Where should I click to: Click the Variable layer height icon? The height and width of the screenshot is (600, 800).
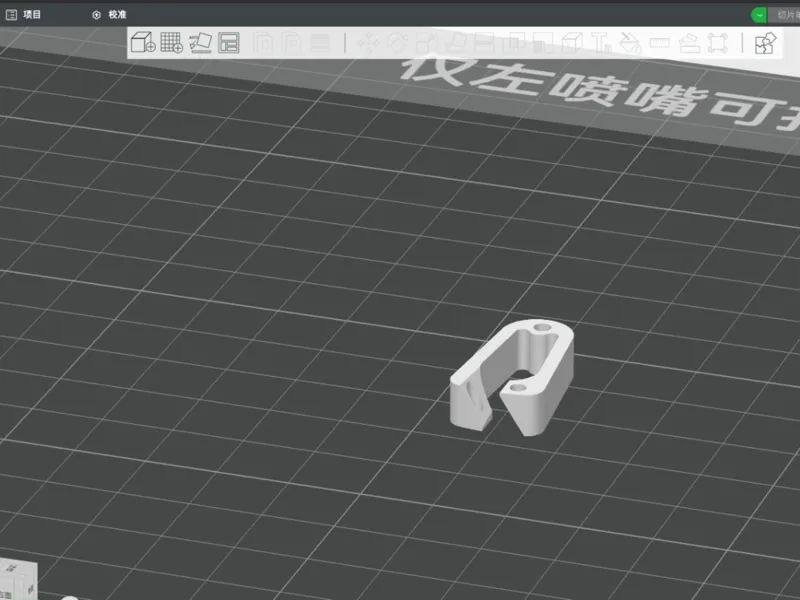coord(320,43)
